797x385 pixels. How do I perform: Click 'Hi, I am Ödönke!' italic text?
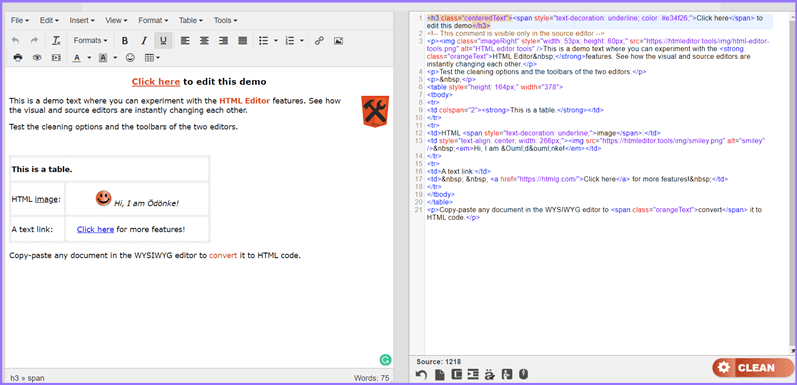[x=146, y=203]
